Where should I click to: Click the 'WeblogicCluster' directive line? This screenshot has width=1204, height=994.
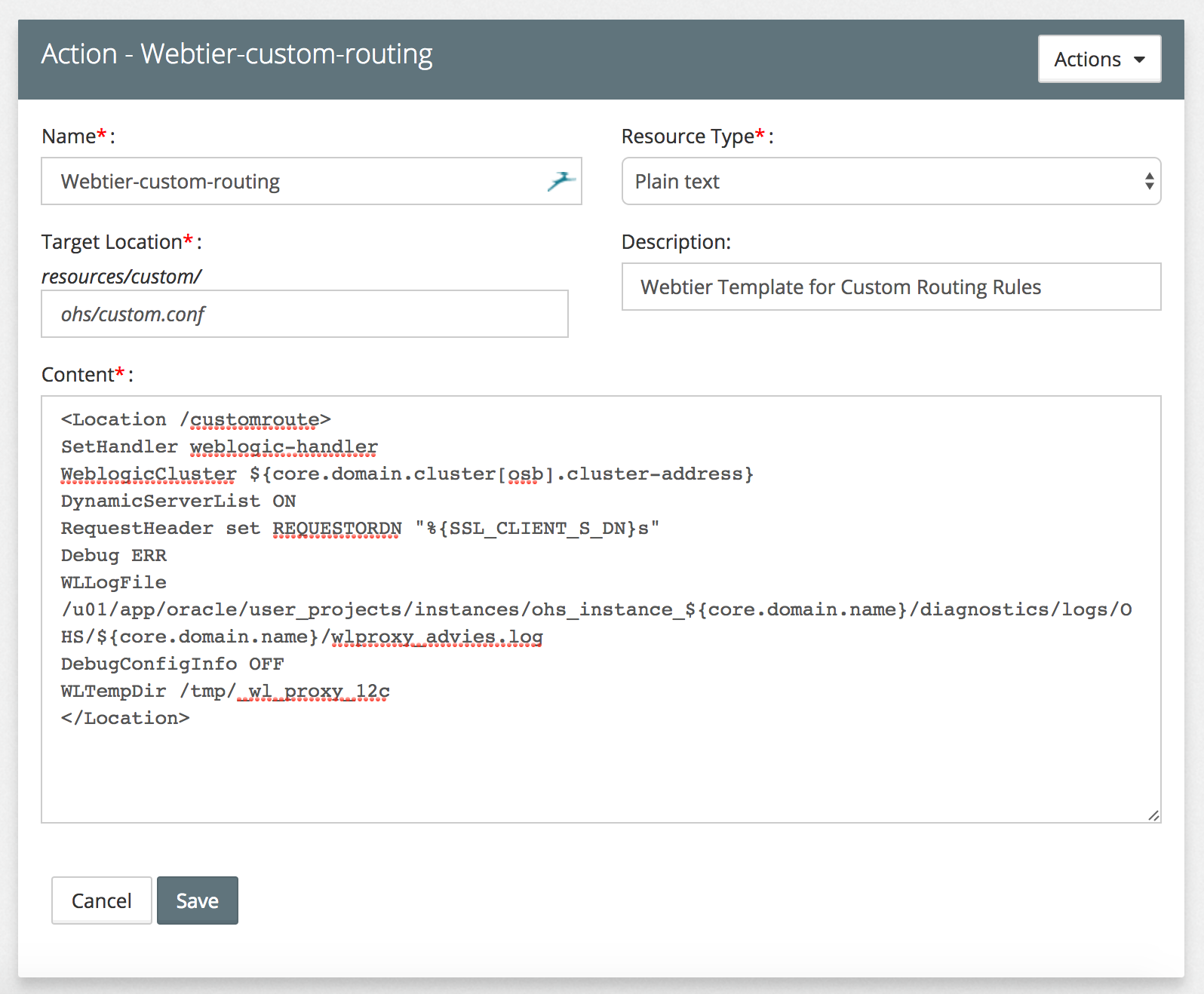click(x=407, y=474)
